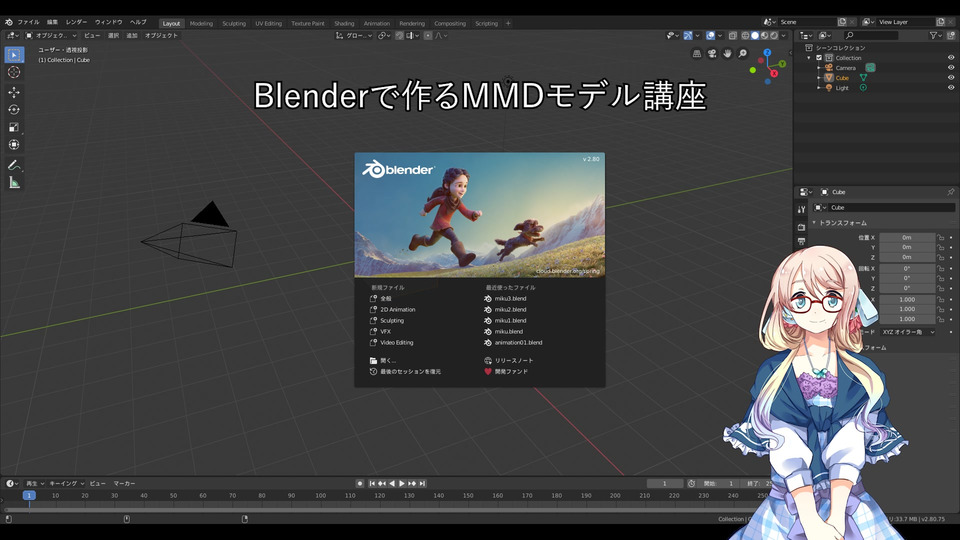Switch perspective/orthographic grid icon

tap(697, 54)
